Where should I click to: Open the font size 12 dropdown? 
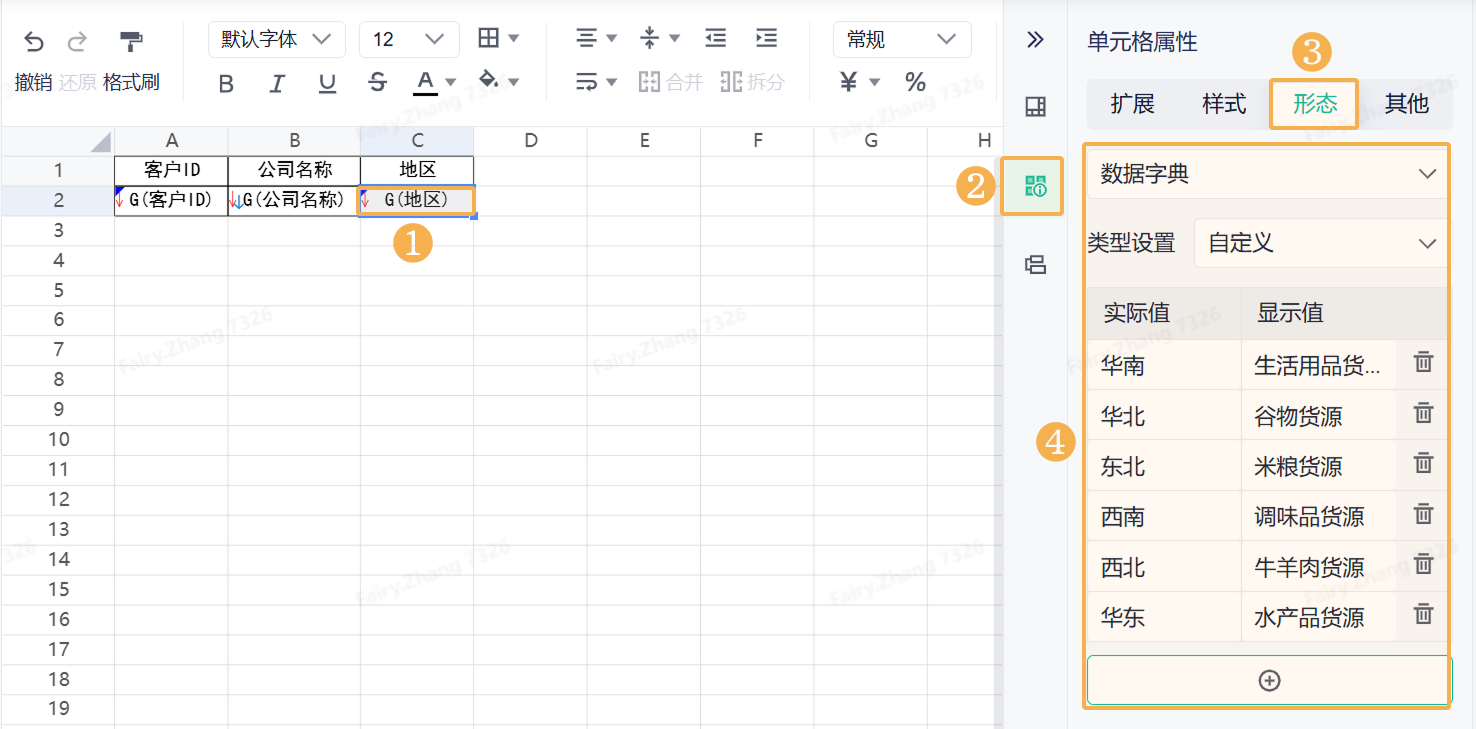409,39
